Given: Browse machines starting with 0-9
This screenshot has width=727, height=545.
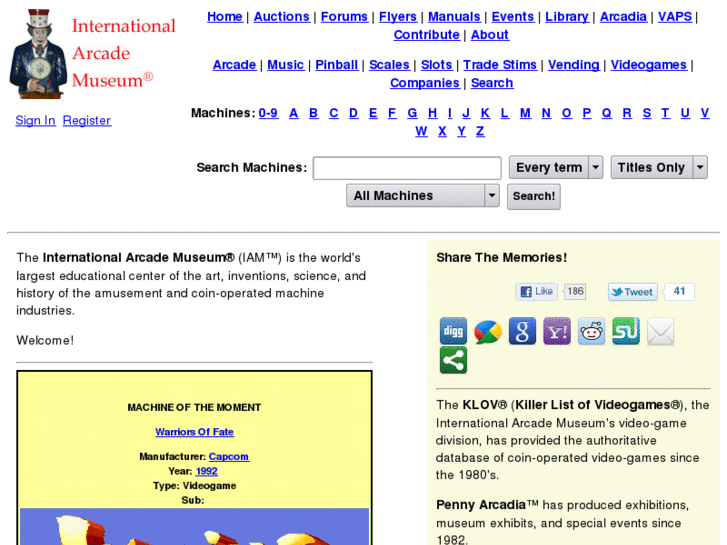Looking at the screenshot, I should [268, 113].
